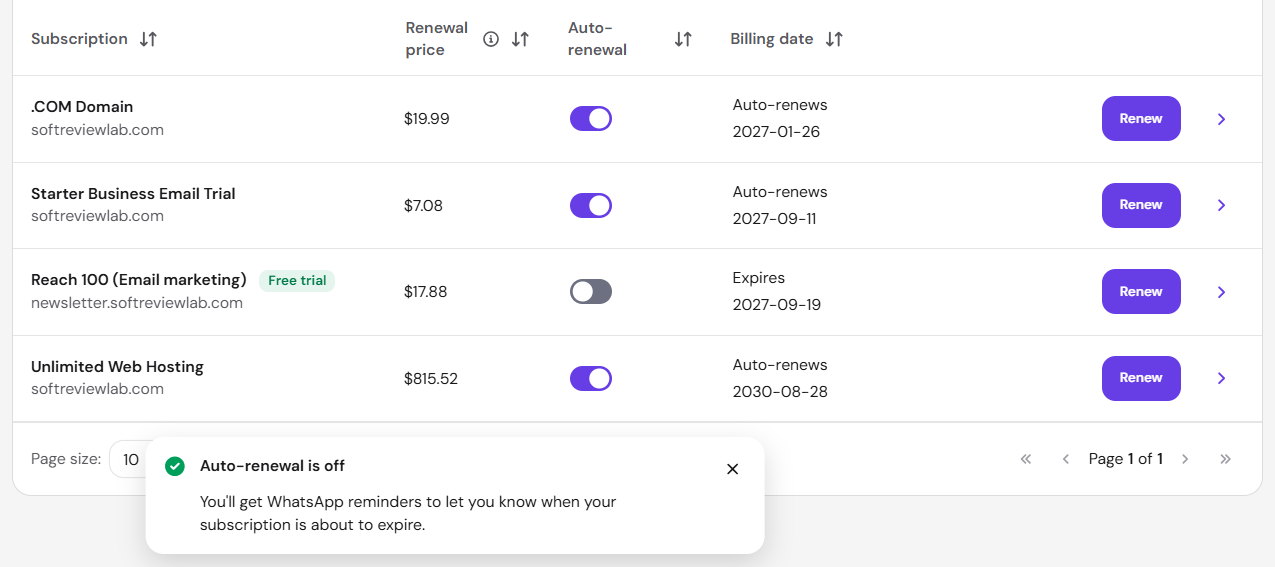The height and width of the screenshot is (567, 1275).
Task: Renew Reach 100 Email marketing
Action: click(x=1141, y=291)
